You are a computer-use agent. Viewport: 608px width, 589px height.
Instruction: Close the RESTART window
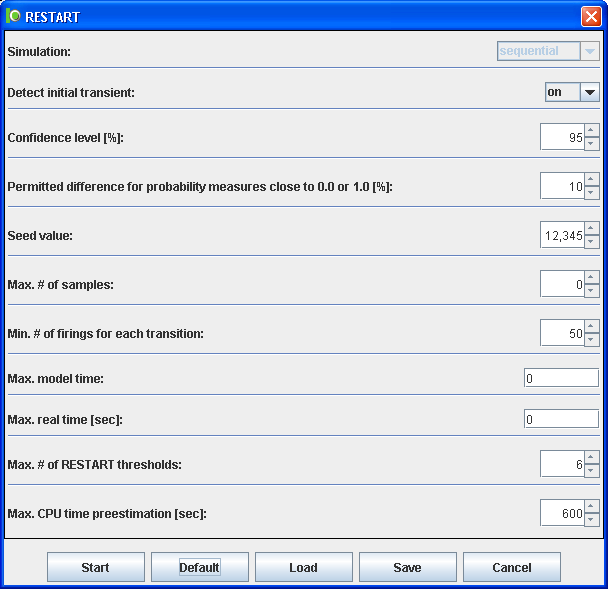tap(591, 17)
